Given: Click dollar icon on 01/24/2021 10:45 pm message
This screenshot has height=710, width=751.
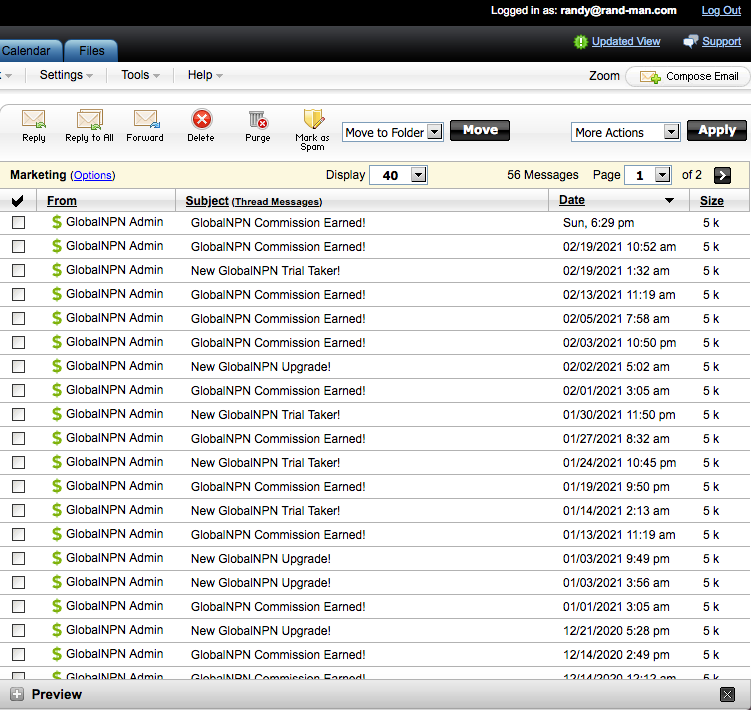Looking at the screenshot, I should (57, 462).
